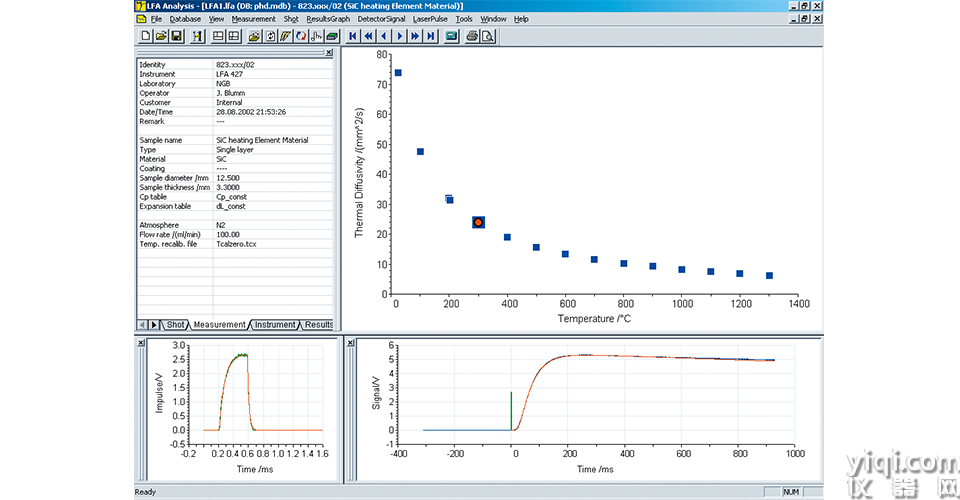
Task: Select the two-row window layout icon
Action: coord(218,36)
